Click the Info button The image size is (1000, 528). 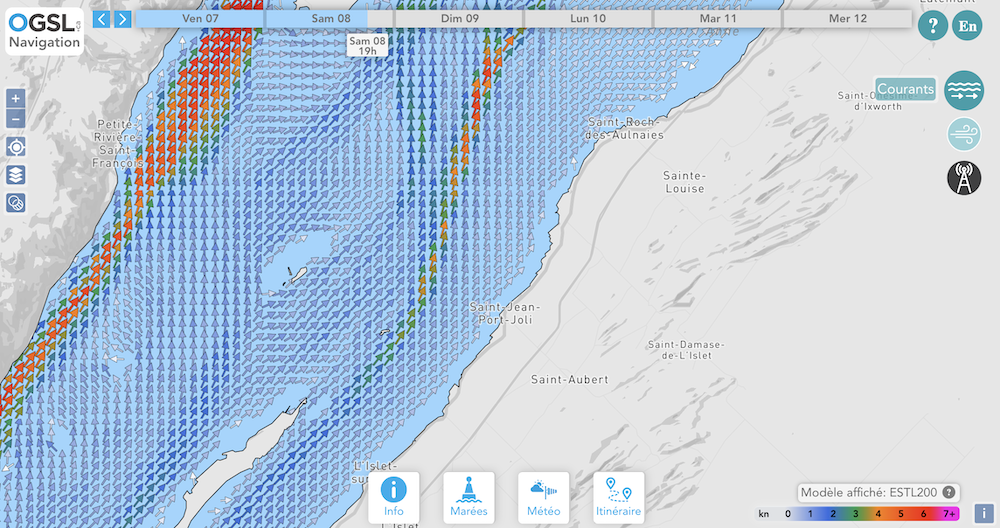click(x=394, y=498)
